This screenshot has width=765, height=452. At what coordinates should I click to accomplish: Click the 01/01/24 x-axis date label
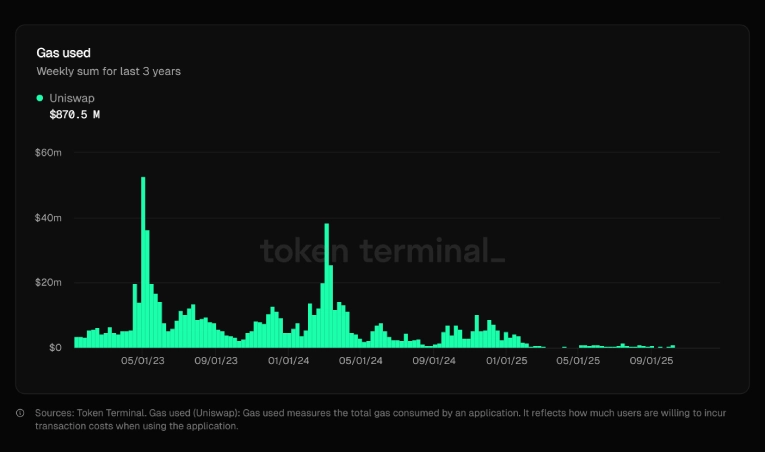pyautogui.click(x=288, y=361)
